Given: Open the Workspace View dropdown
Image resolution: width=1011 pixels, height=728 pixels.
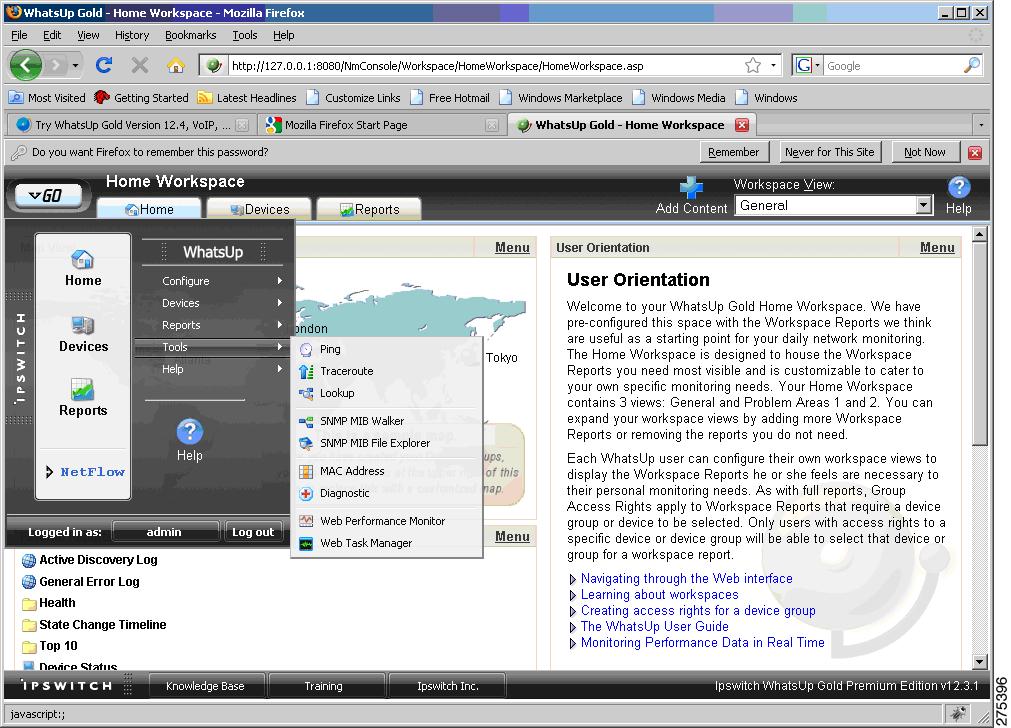Looking at the screenshot, I should [x=834, y=206].
